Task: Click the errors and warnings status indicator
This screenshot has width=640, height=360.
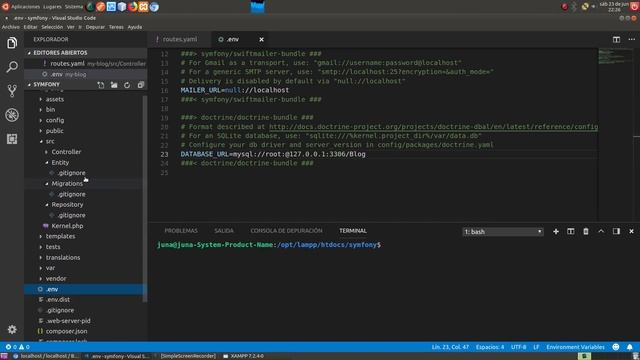Action: tap(18, 347)
